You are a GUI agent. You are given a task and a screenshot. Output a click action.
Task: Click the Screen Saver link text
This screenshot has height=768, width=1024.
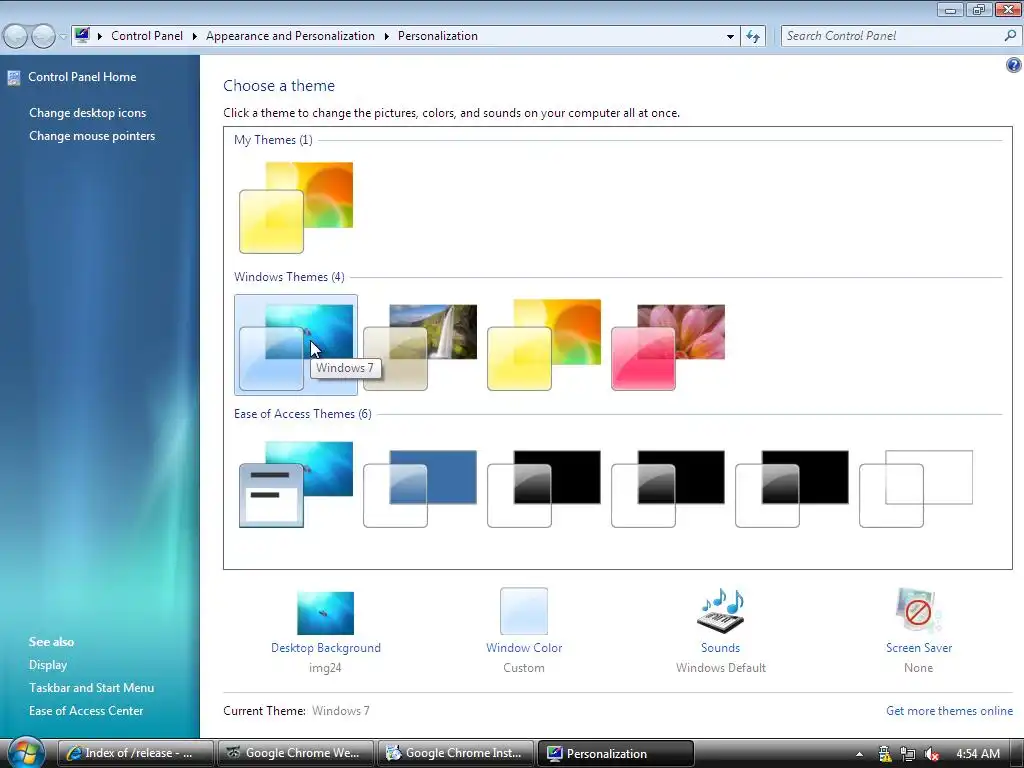tap(919, 648)
